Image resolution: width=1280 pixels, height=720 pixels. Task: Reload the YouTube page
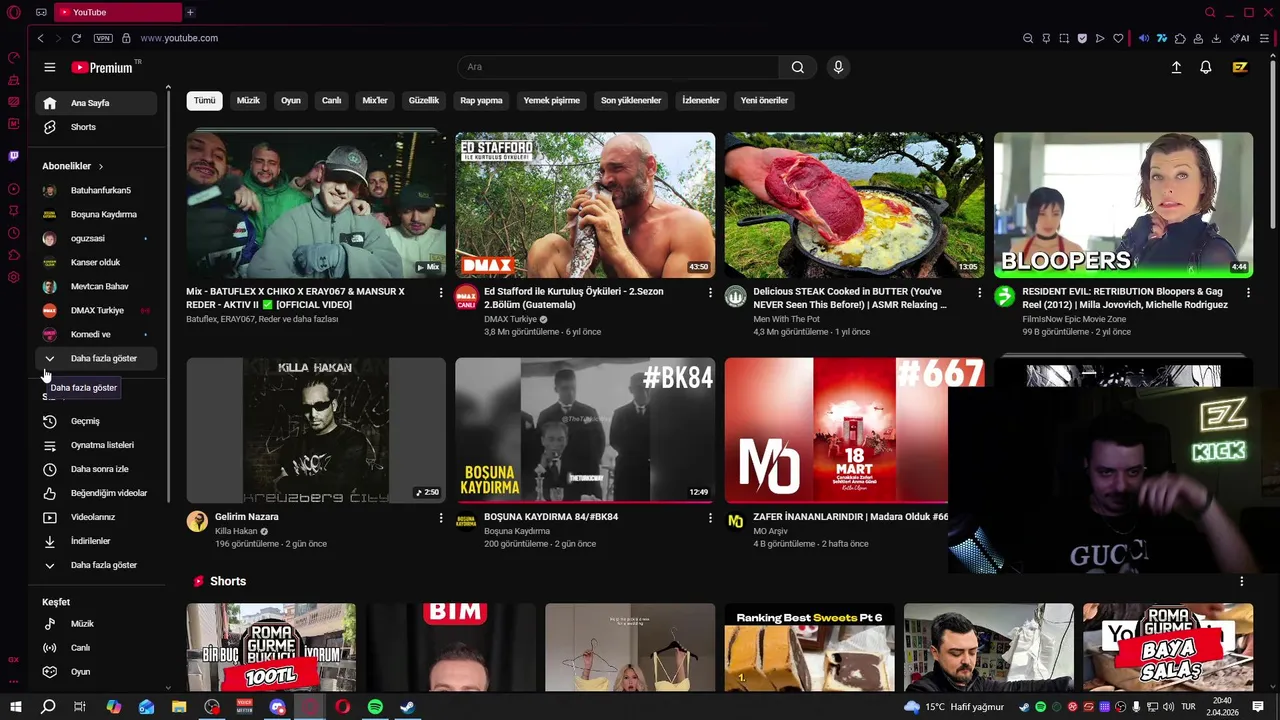tap(76, 38)
